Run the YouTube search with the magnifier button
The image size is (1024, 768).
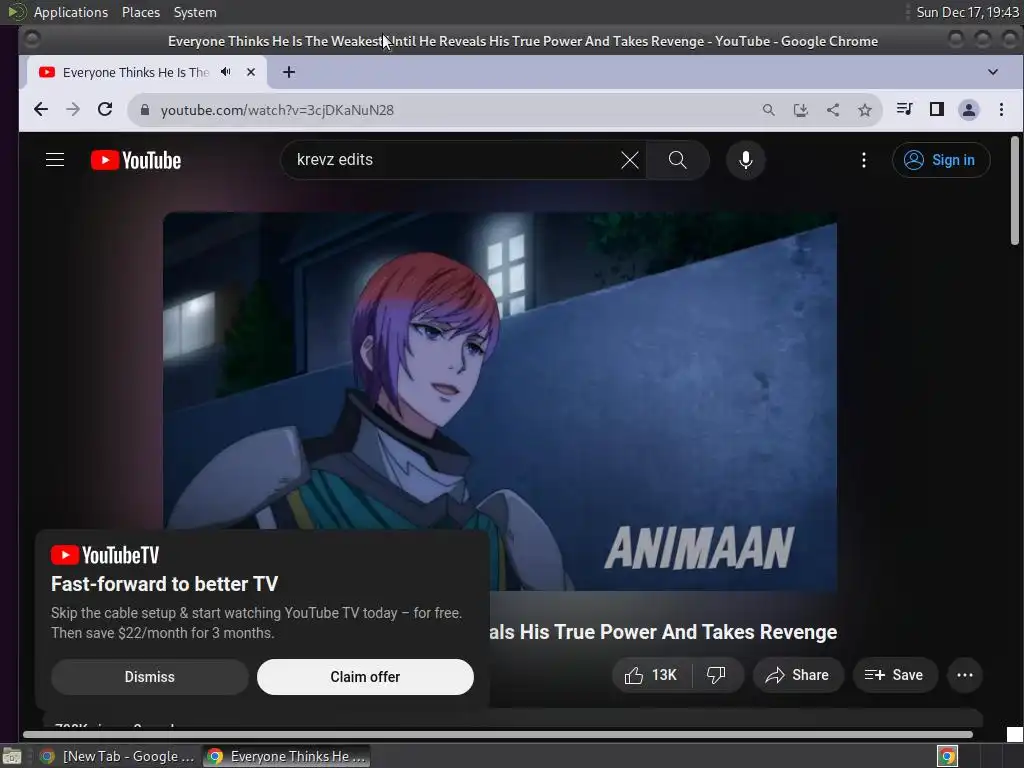point(677,160)
